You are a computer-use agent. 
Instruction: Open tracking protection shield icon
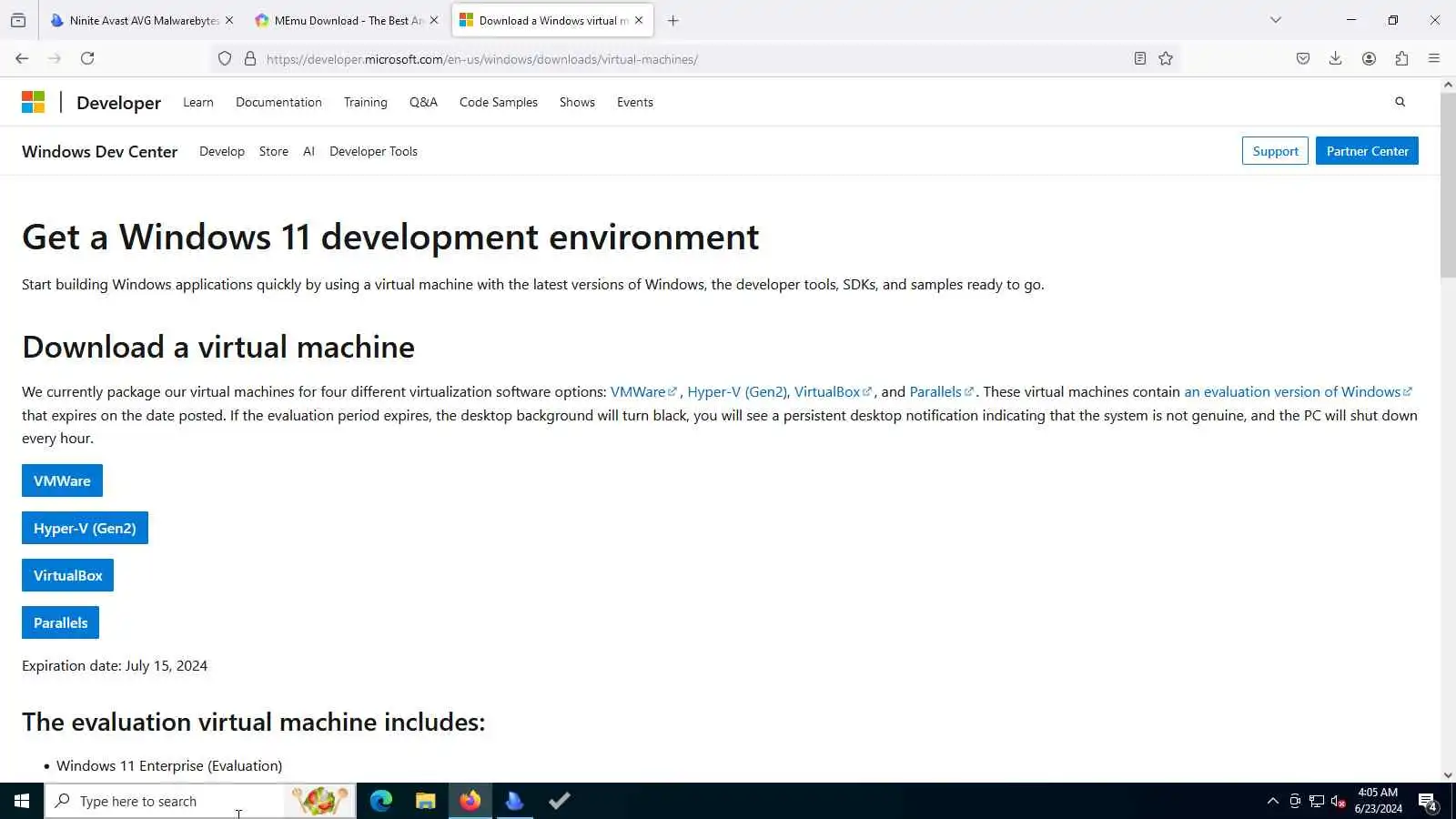pos(225,59)
